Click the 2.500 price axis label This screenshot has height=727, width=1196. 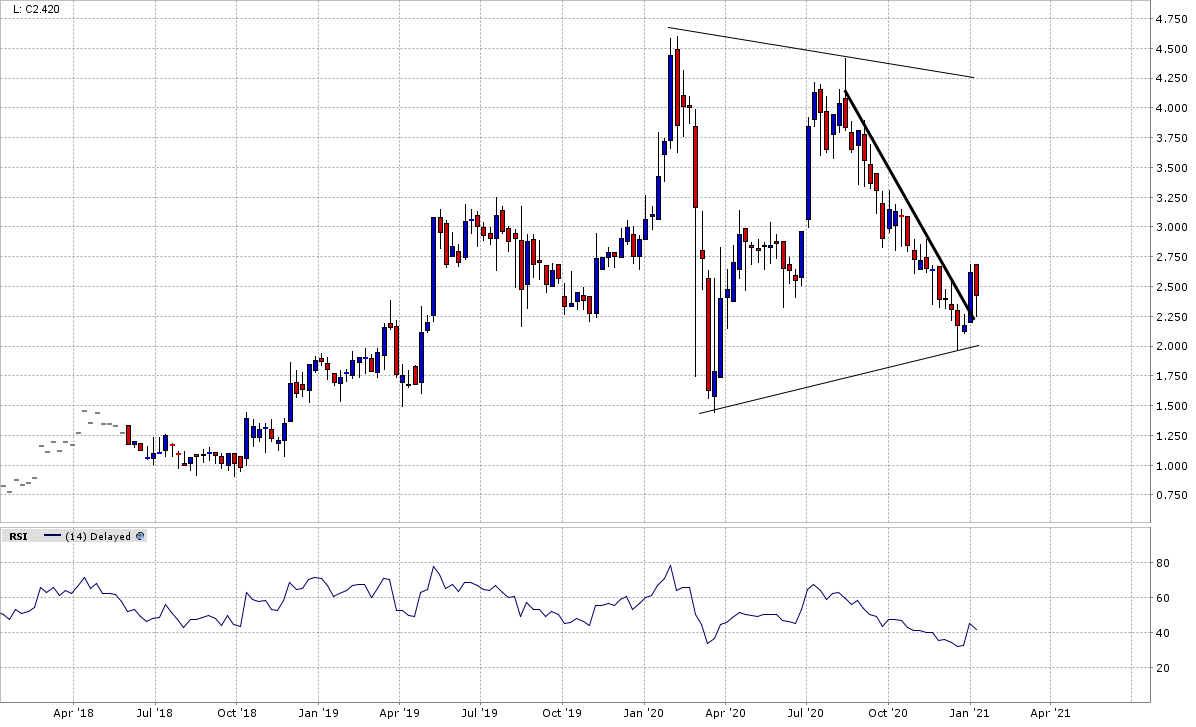point(1172,287)
